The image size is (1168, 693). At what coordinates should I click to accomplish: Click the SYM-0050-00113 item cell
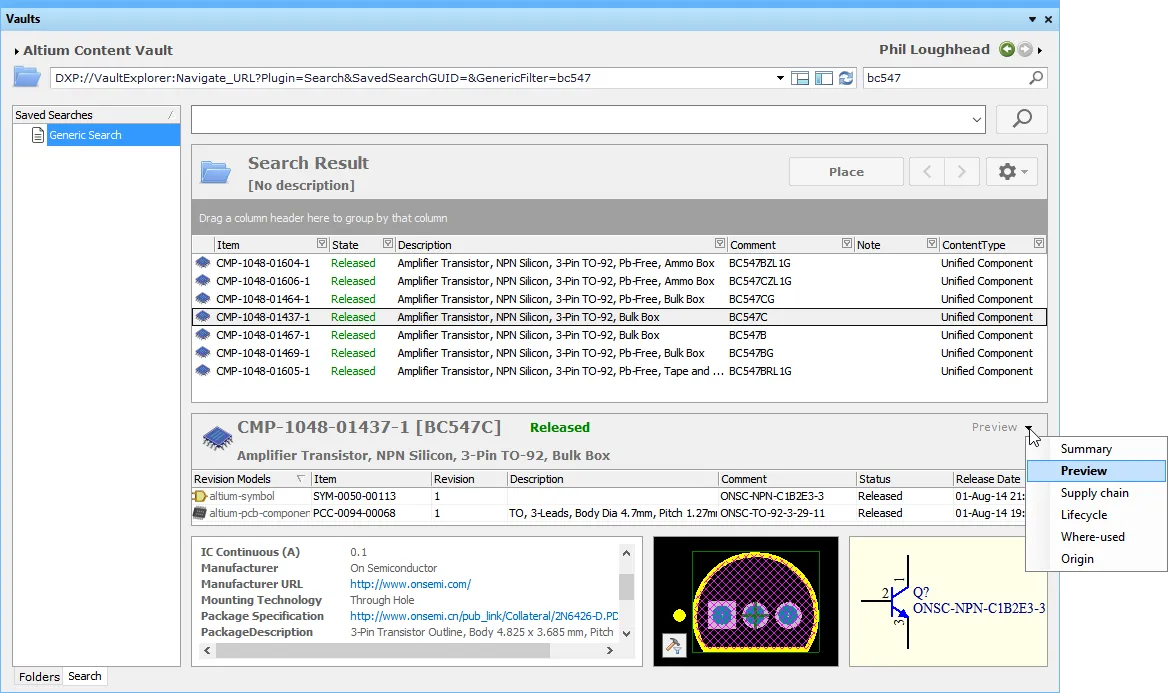355,496
